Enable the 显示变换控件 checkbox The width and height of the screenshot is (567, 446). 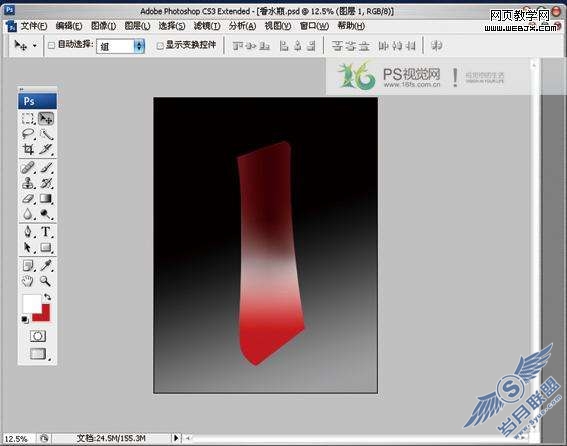[160, 46]
